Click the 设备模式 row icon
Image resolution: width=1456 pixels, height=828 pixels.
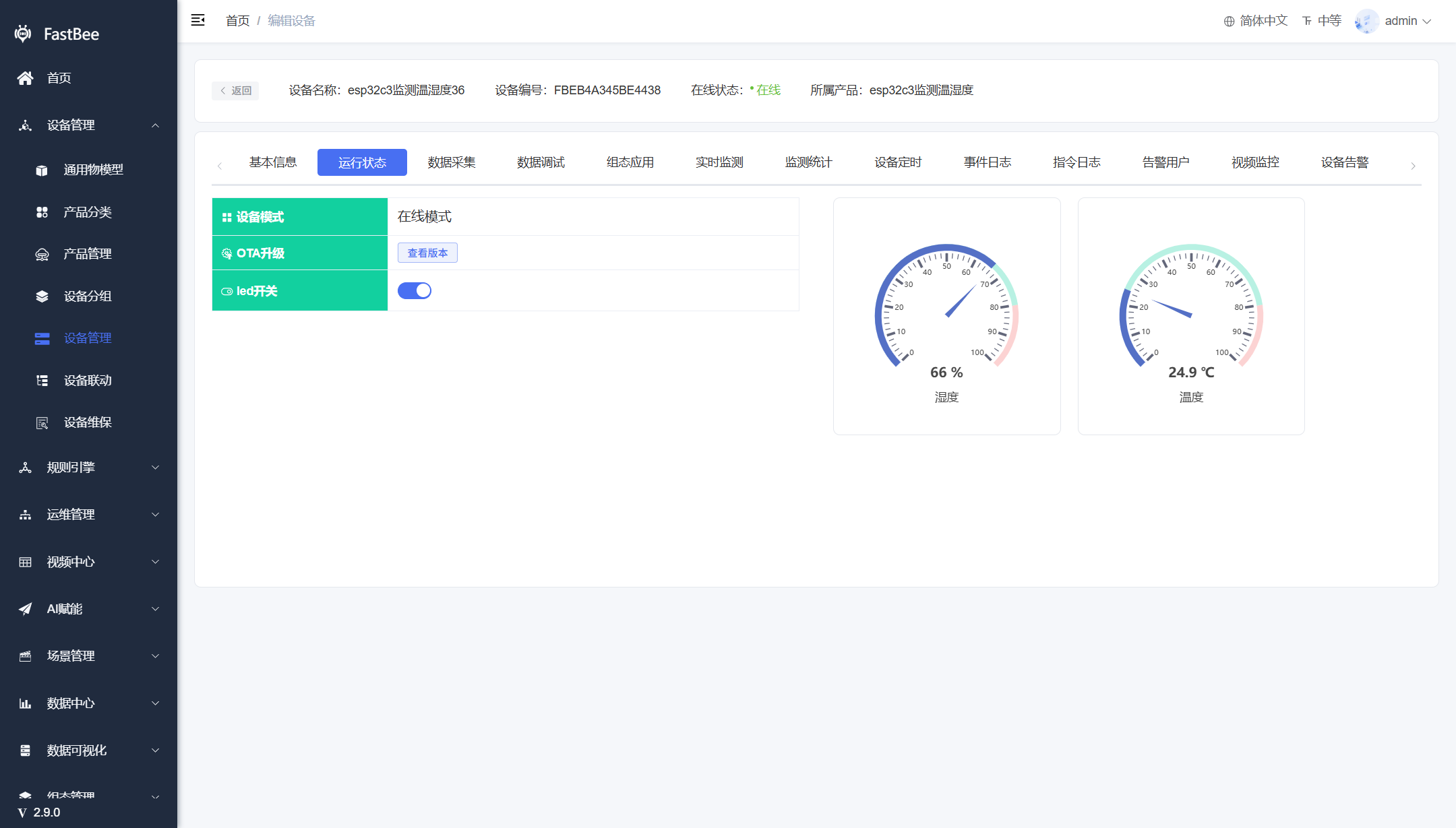[x=226, y=217]
